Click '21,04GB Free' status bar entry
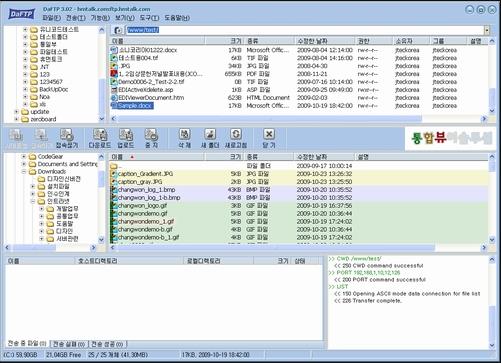 click(63, 355)
